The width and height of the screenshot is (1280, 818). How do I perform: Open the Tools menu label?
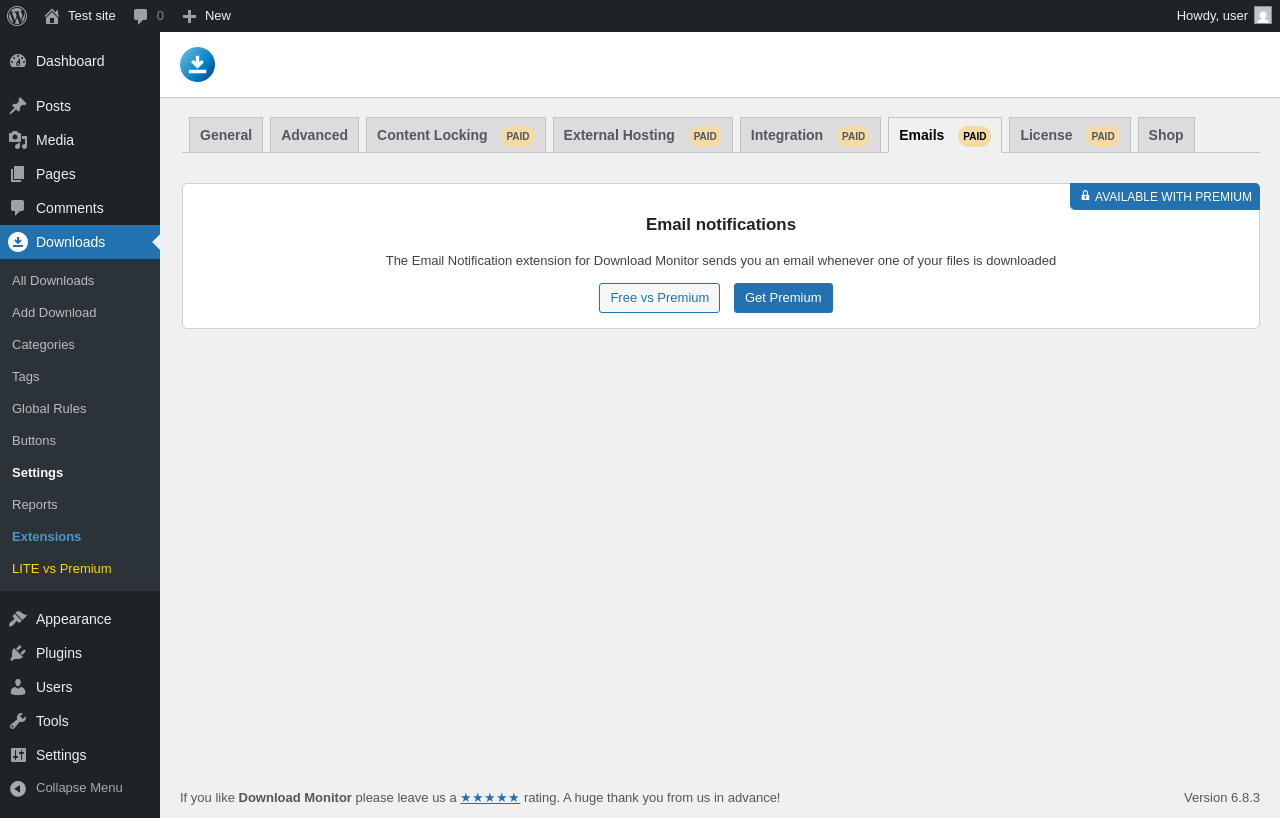click(52, 721)
